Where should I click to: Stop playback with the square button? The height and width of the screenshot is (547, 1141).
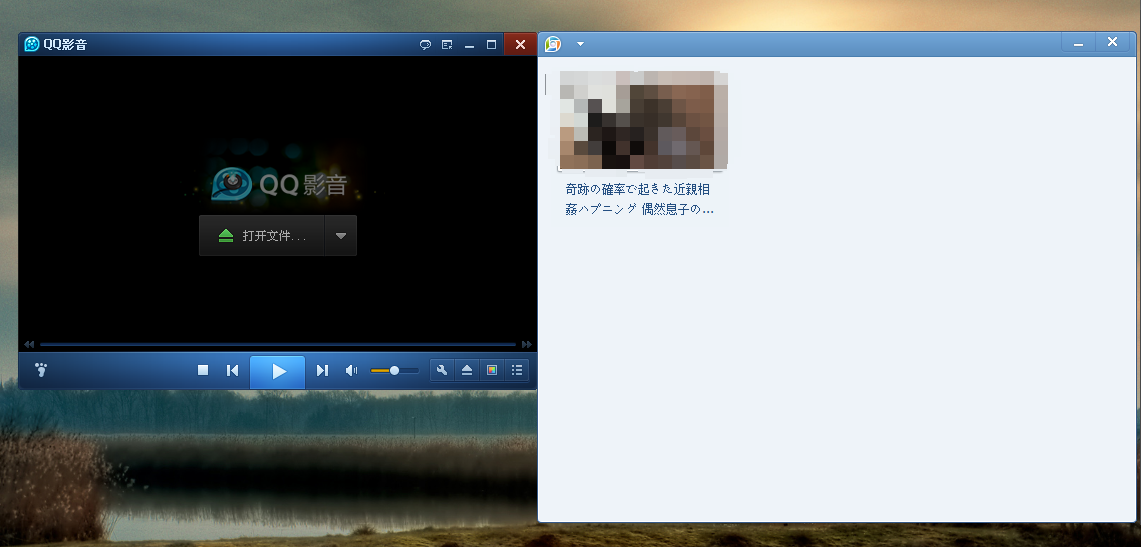(203, 370)
